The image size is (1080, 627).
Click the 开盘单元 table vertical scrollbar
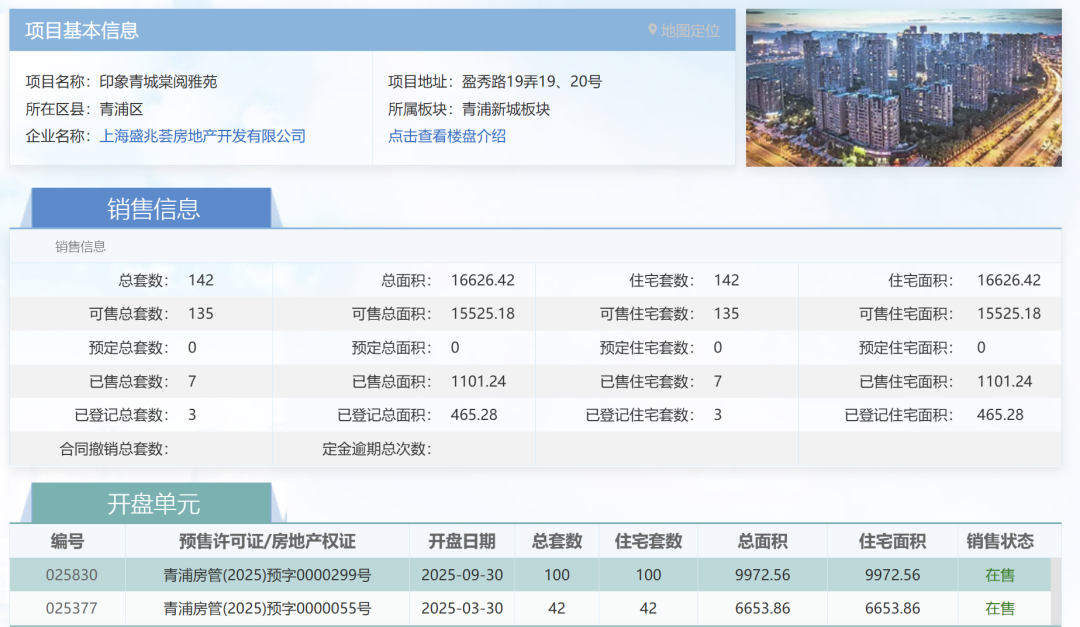1057,592
